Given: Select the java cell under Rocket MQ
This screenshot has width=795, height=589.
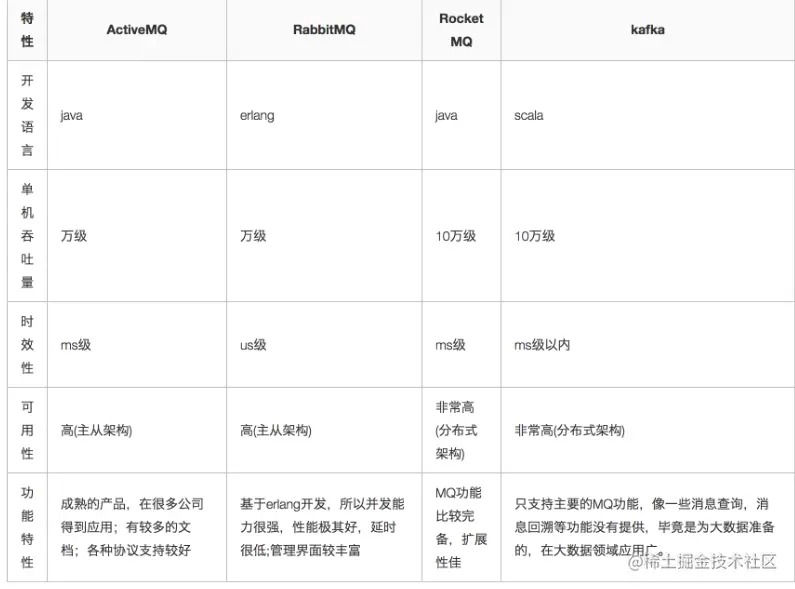Looking at the screenshot, I should point(461,115).
